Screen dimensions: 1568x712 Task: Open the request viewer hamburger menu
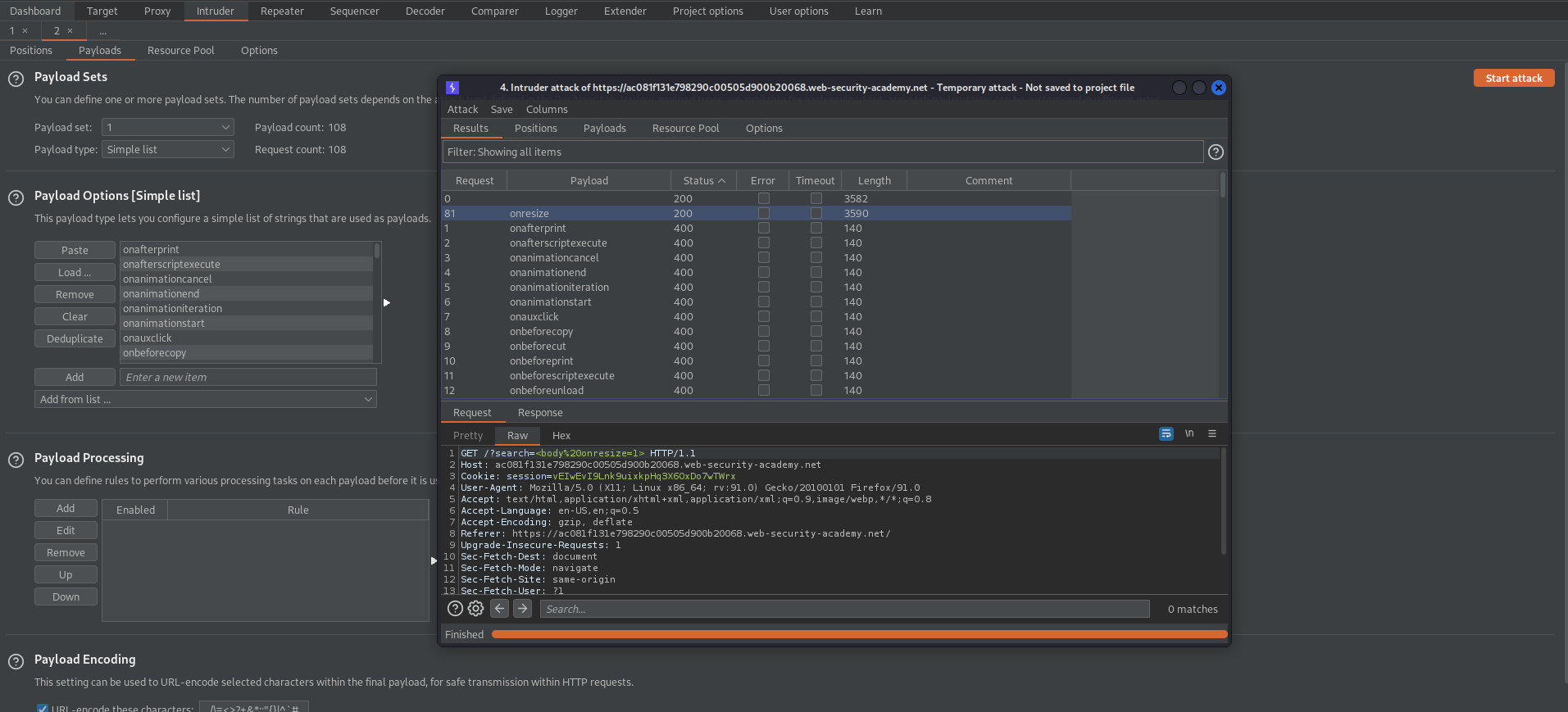tap(1212, 433)
